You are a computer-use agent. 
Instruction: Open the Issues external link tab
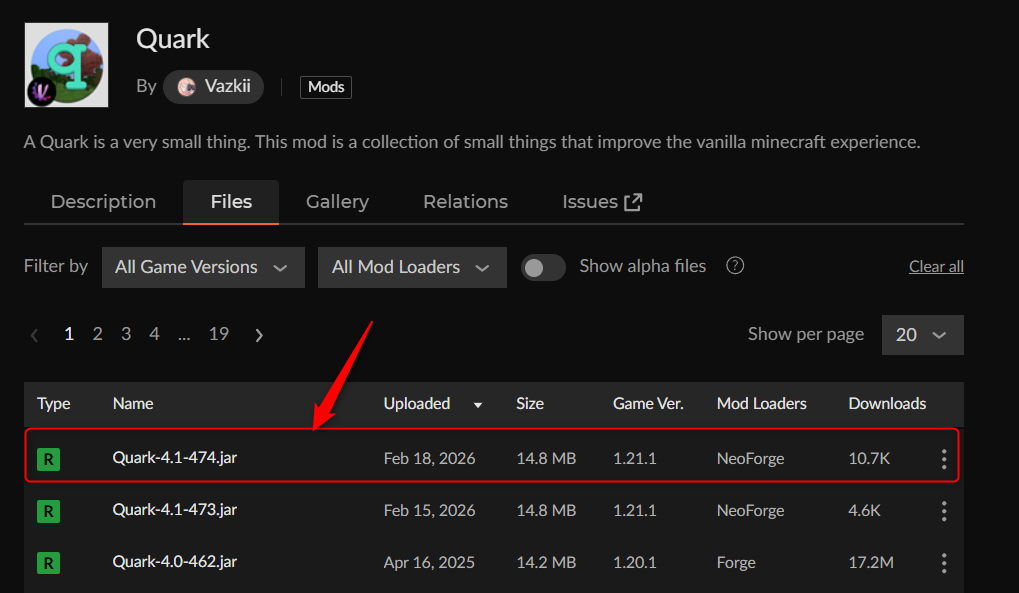[x=602, y=202]
